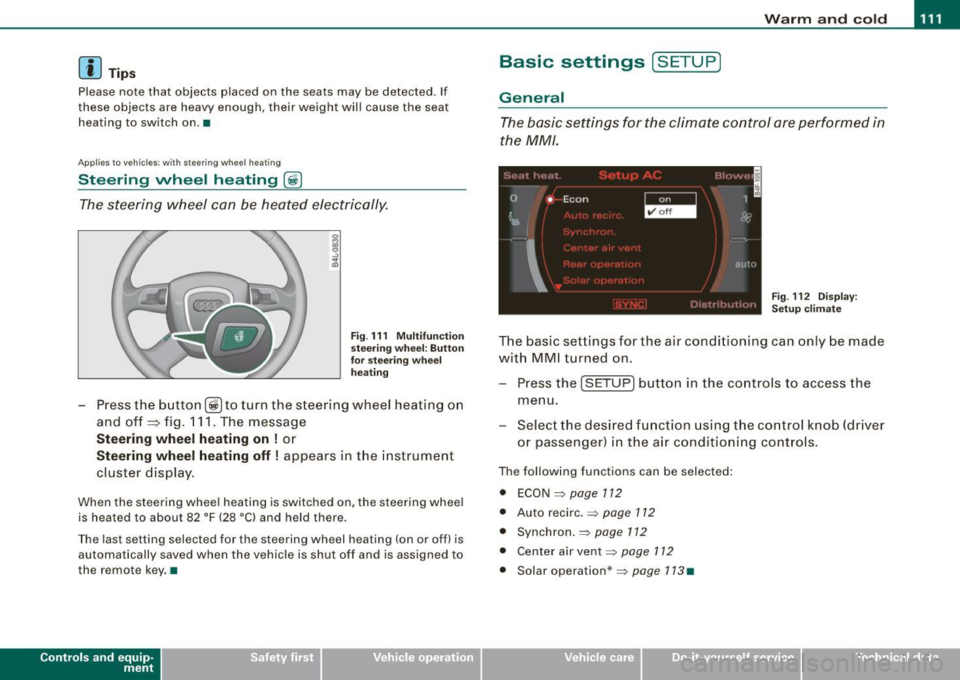
Task: Click the page number 111 tab
Action: click(937, 16)
